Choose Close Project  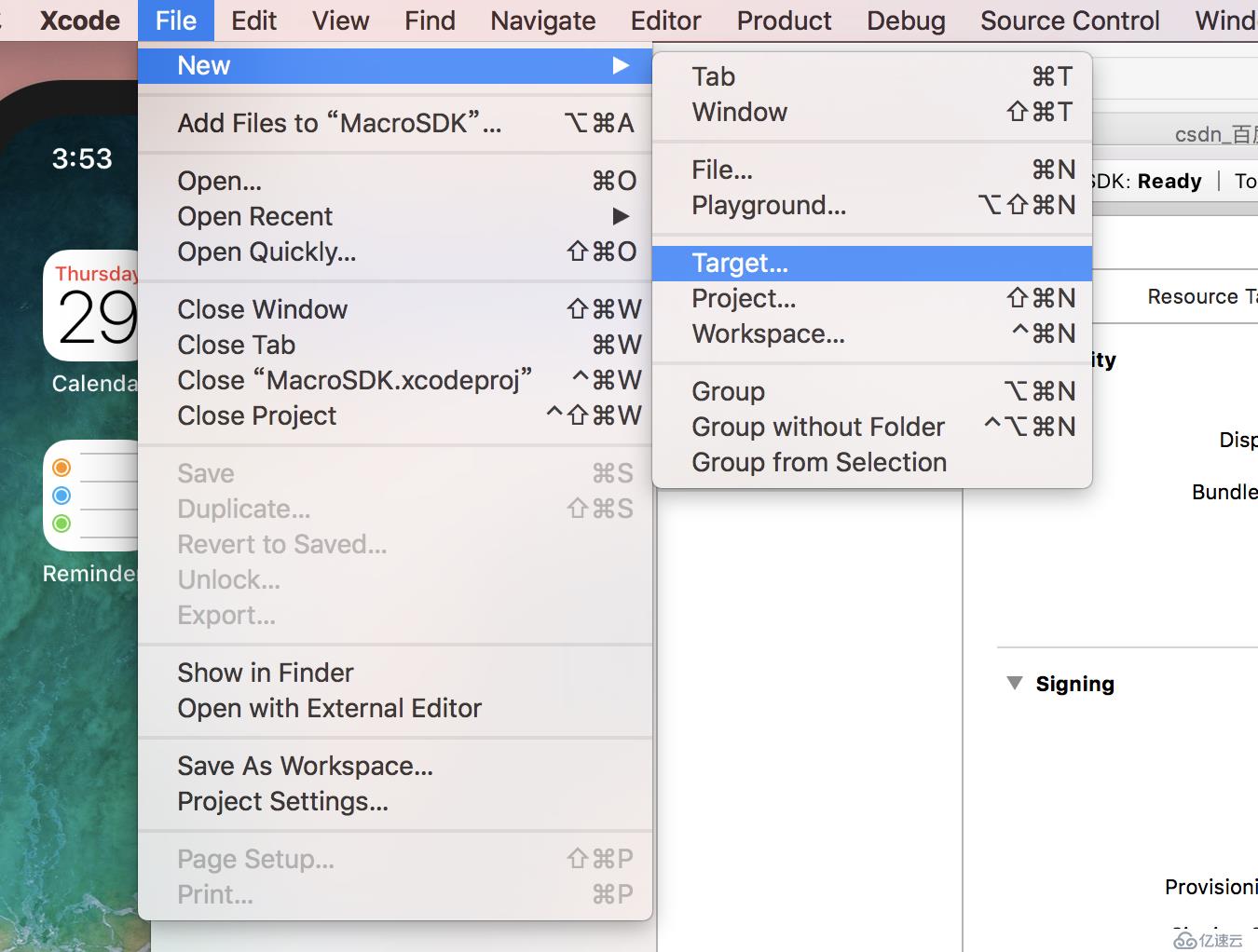[x=395, y=415]
